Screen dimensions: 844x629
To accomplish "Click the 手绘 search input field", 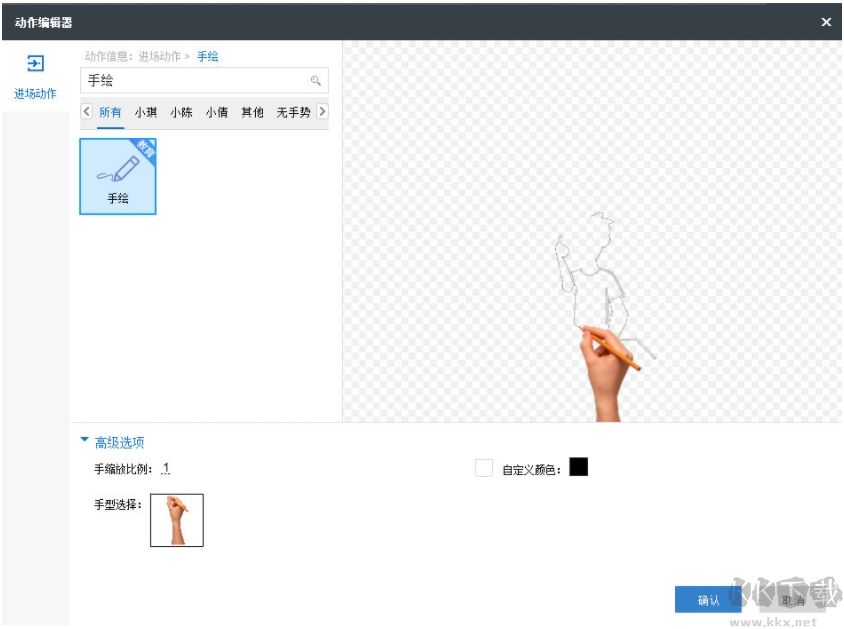I will tap(204, 81).
